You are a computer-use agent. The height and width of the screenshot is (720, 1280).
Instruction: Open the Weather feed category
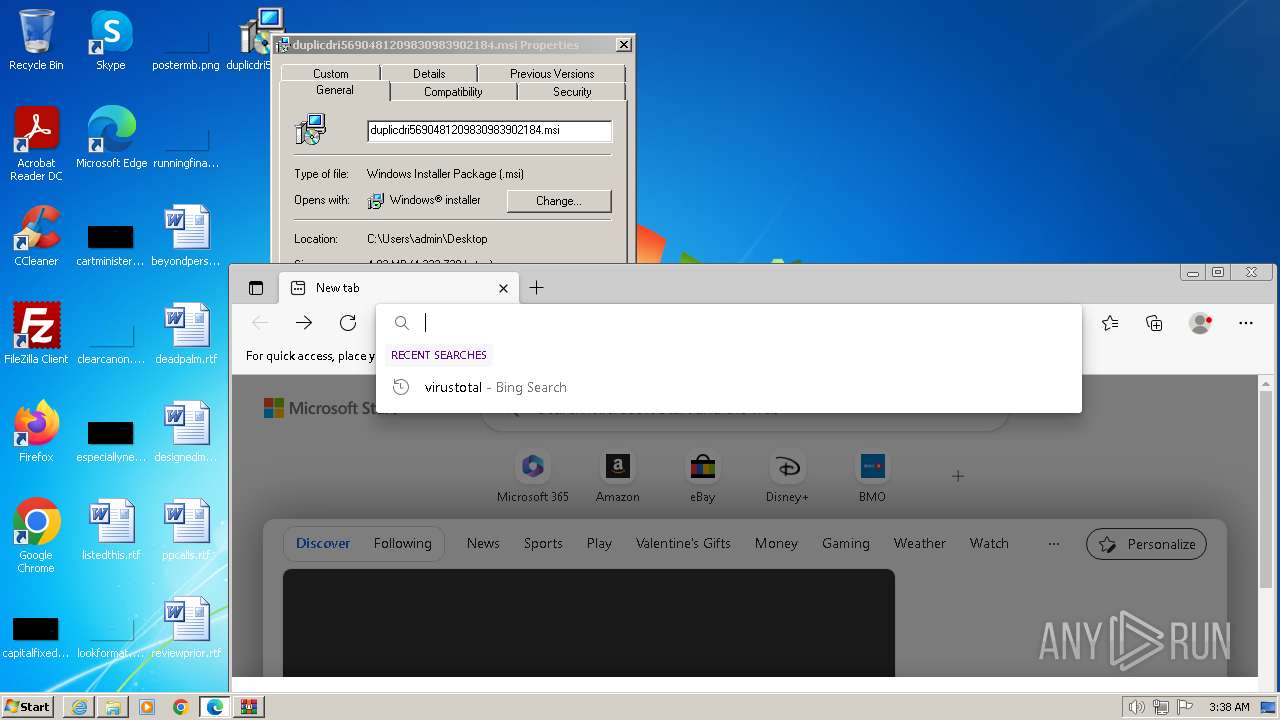[x=920, y=543]
